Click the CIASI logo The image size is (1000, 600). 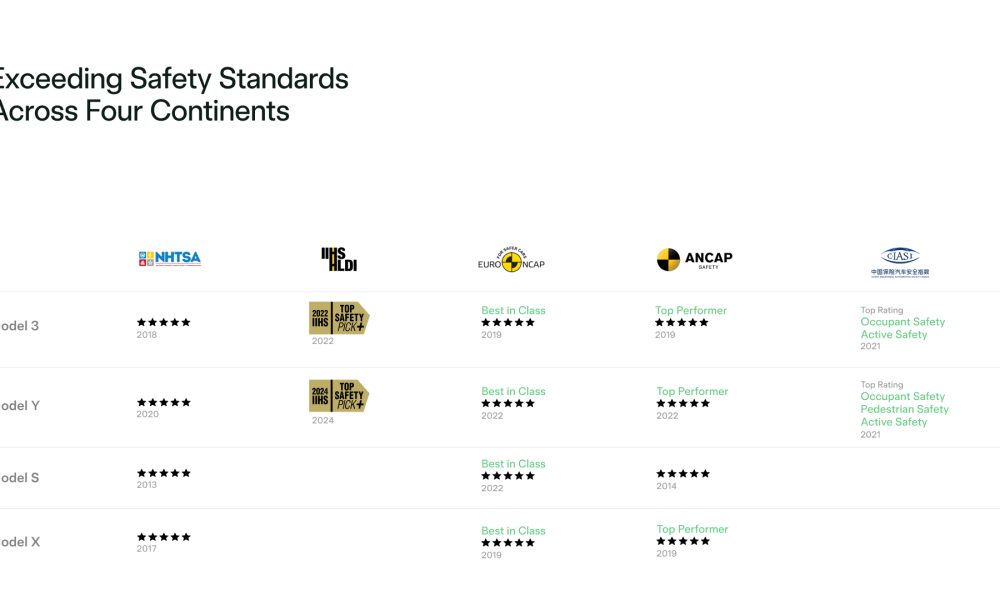(900, 262)
